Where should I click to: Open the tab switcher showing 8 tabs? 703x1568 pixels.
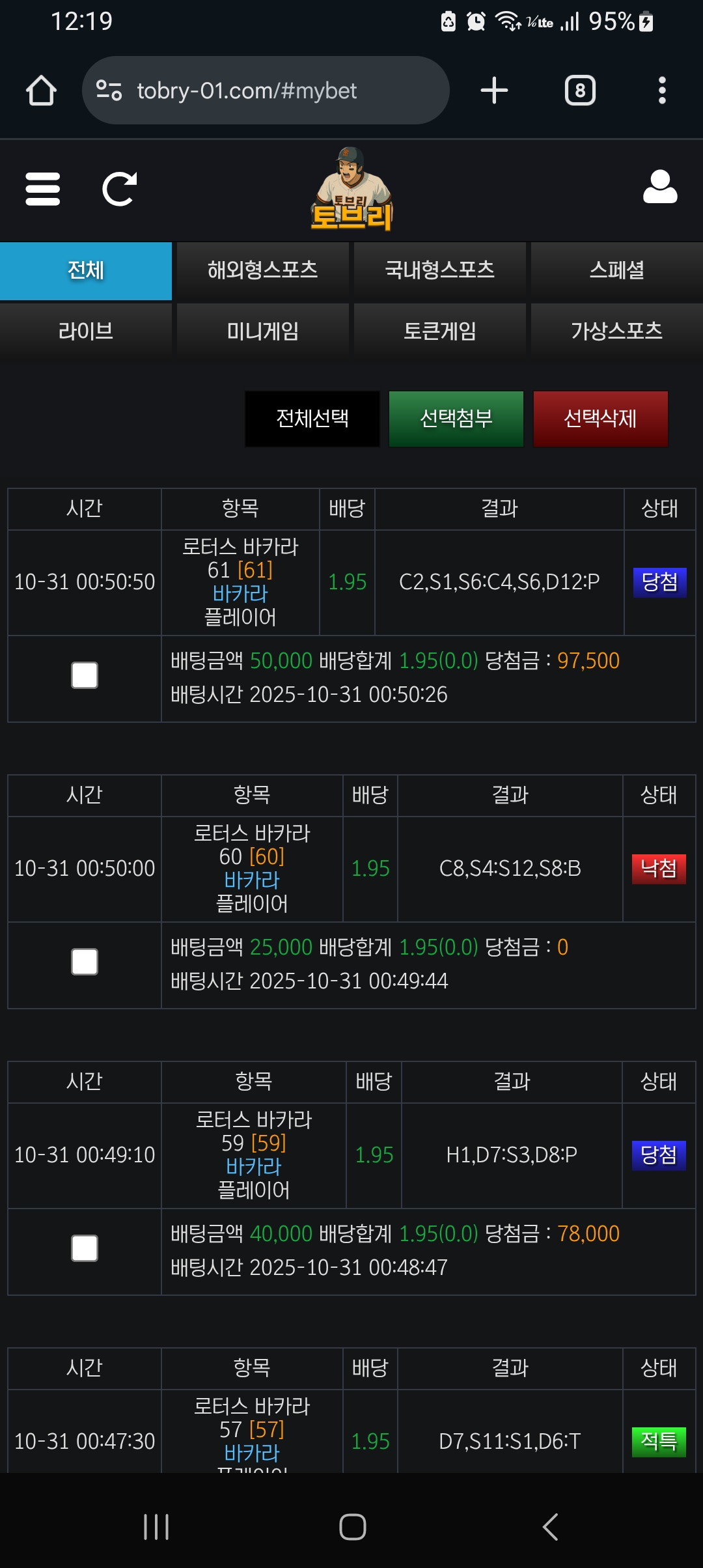[x=580, y=91]
